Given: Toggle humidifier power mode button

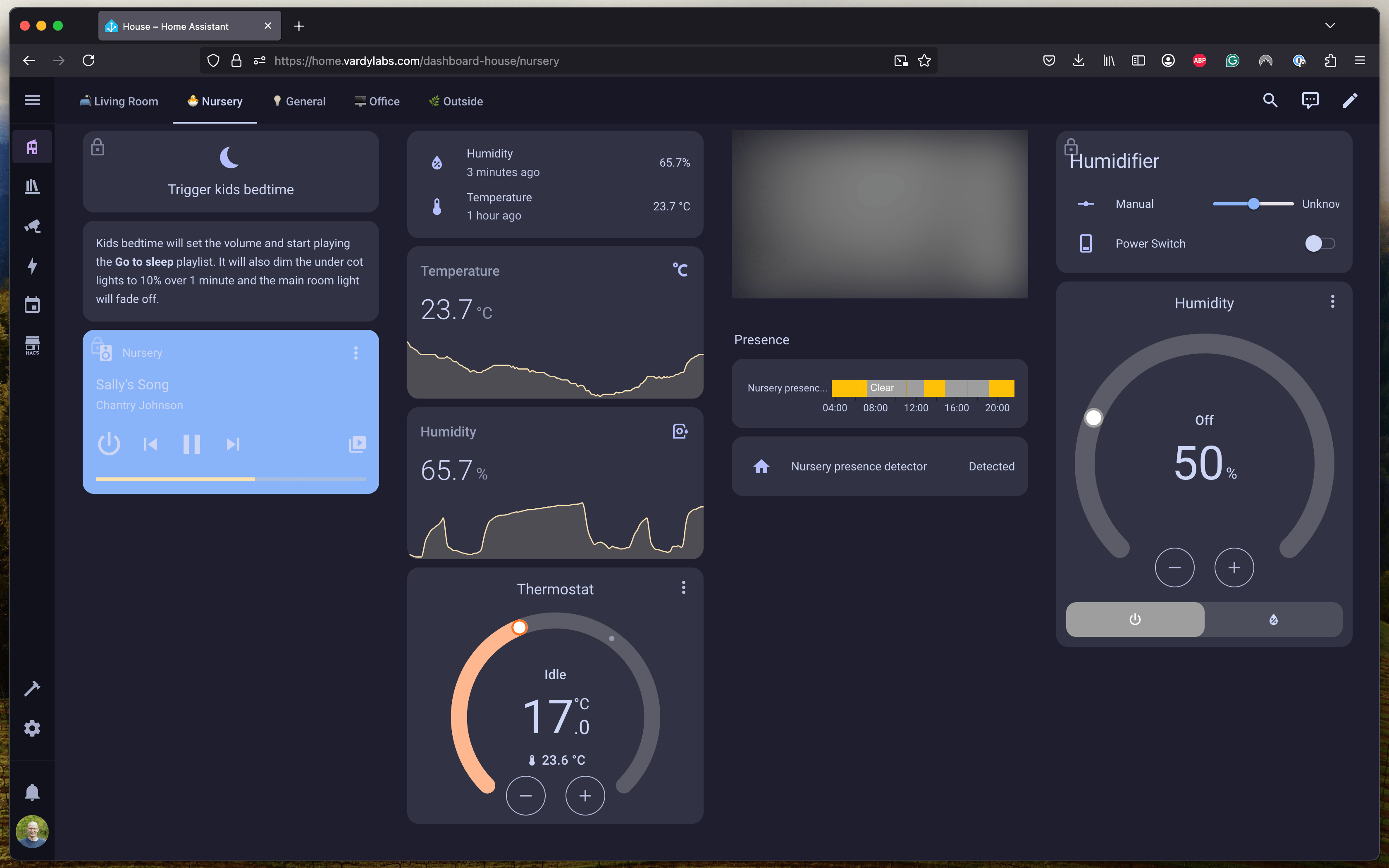Looking at the screenshot, I should 1135,620.
